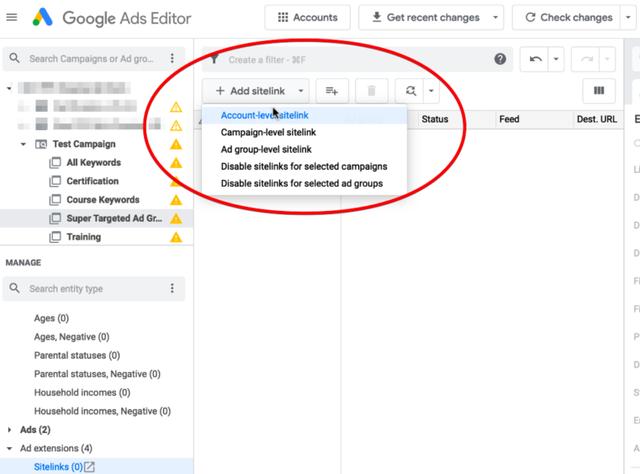Select Test Campaign in tree
Image resolution: width=640 pixels, height=474 pixels.
point(84,144)
